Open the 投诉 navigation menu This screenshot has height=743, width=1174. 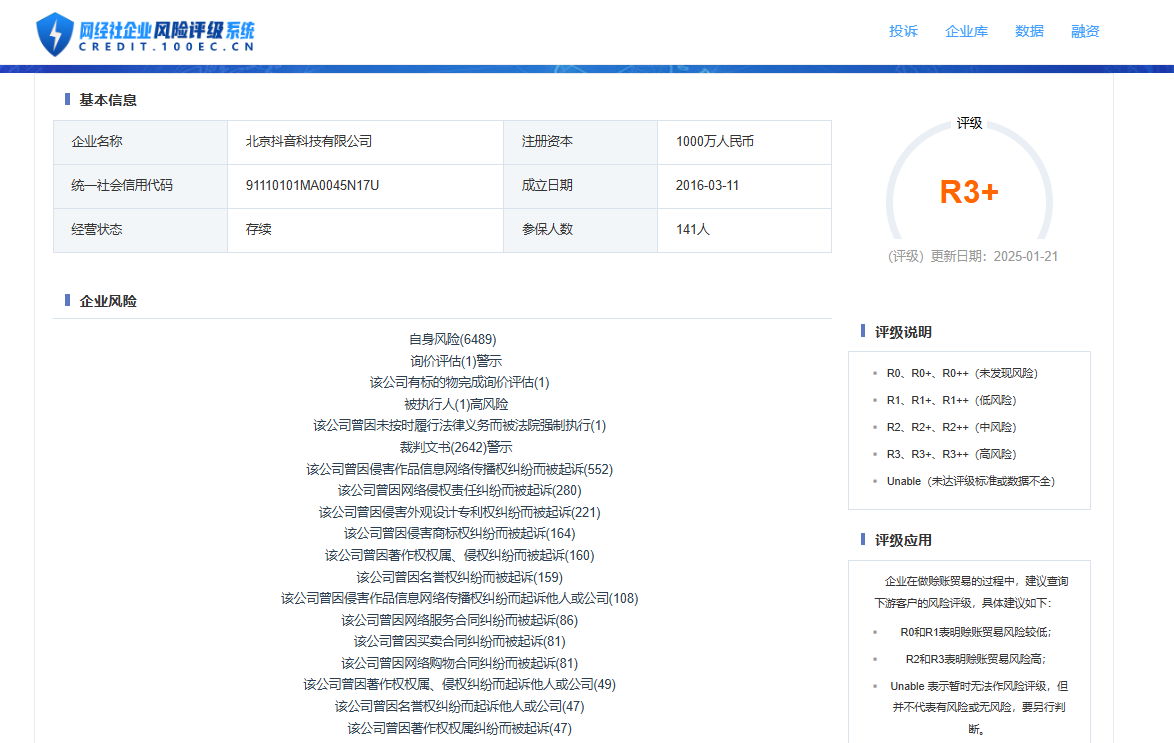point(903,31)
